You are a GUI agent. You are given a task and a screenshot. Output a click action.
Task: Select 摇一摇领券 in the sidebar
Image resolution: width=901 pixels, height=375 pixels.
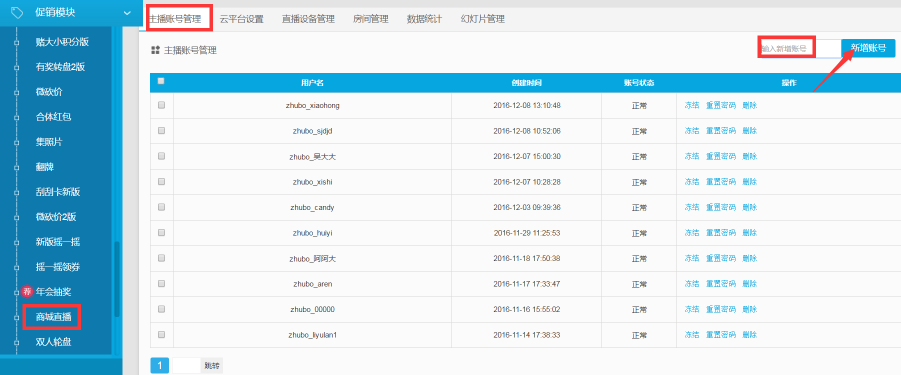coord(57,267)
